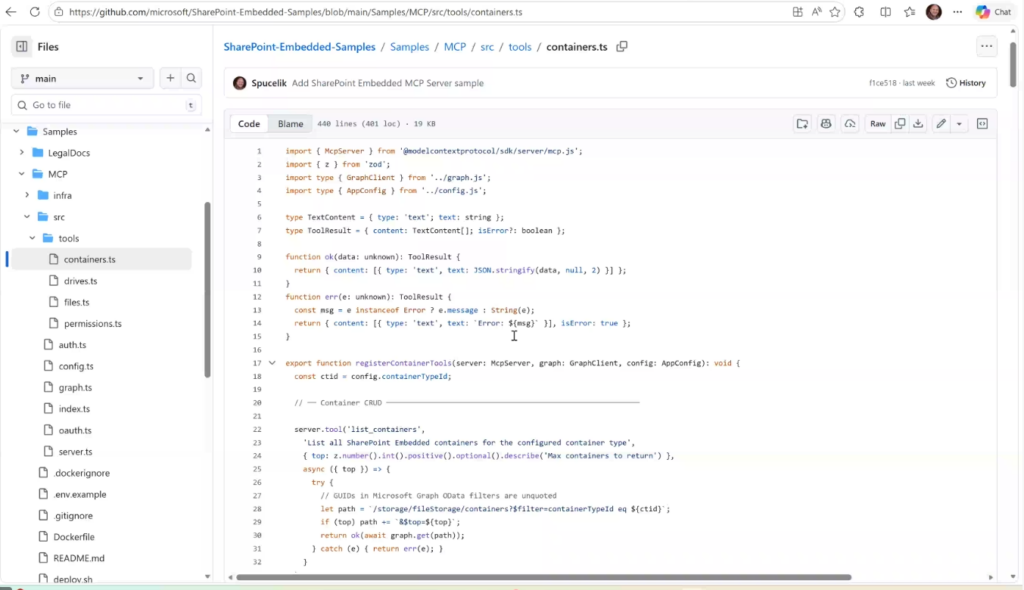
Task: Download the raw containers.ts file
Action: coord(918,124)
